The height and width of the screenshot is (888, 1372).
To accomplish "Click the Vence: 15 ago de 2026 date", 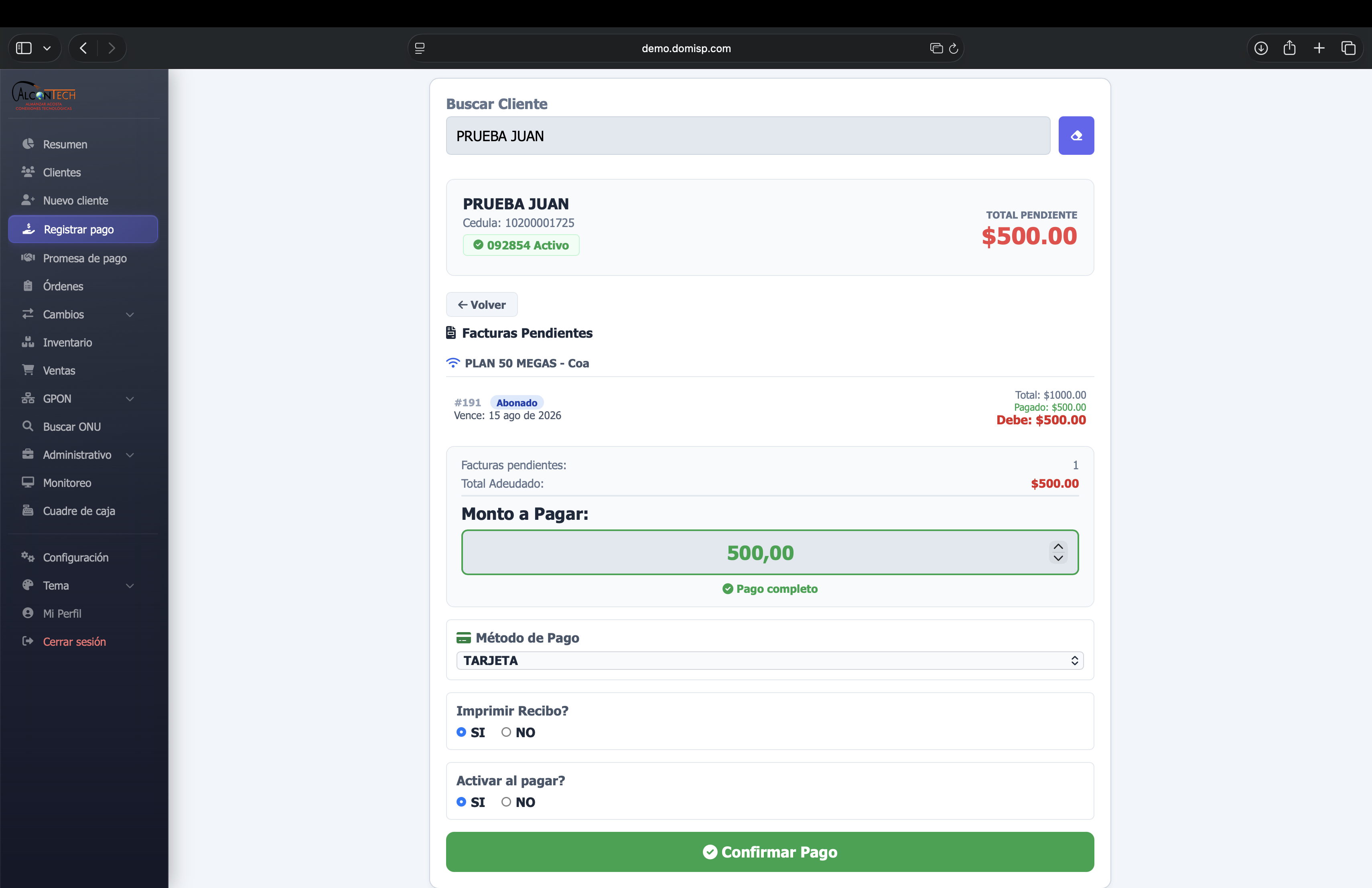I will click(507, 416).
